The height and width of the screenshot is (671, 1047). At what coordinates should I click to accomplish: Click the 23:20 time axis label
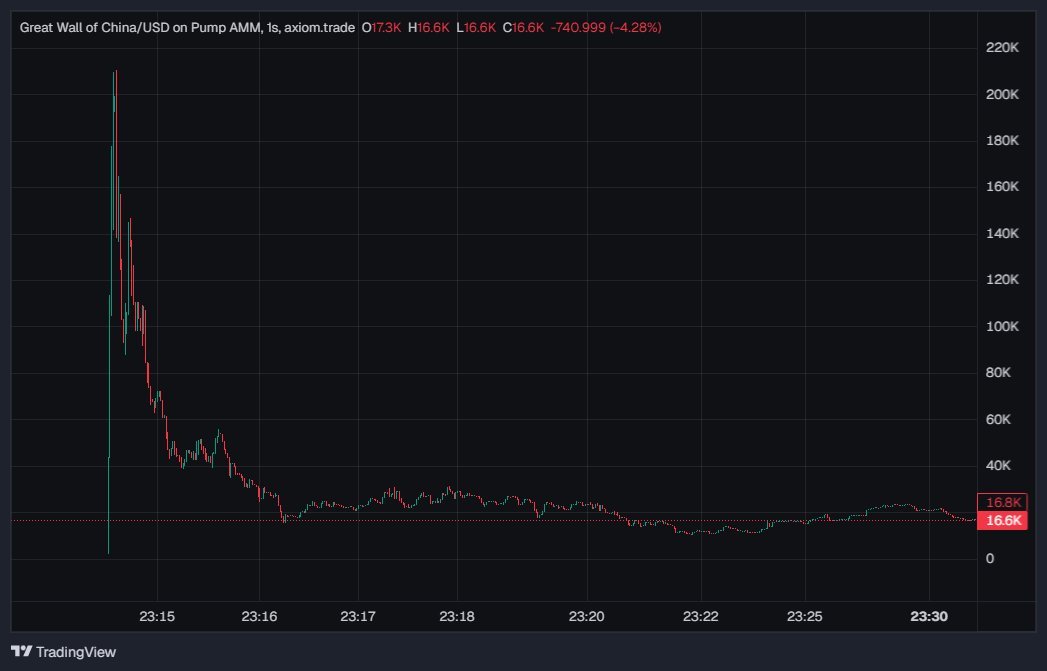pos(586,616)
